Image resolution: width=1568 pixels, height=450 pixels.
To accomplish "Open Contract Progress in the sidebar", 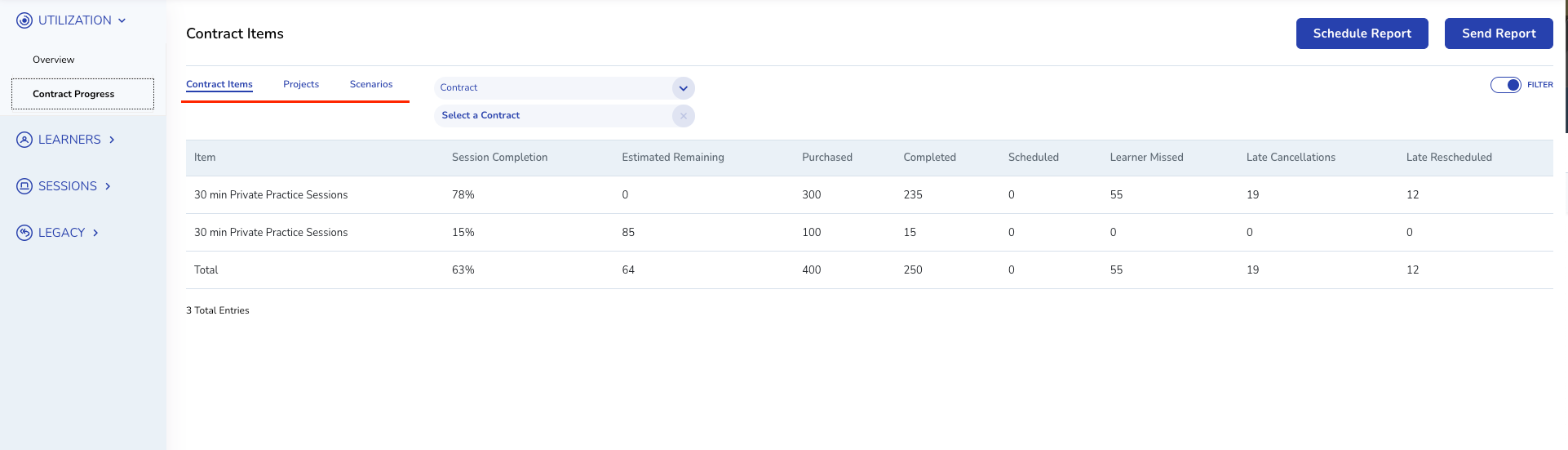I will pos(82,94).
